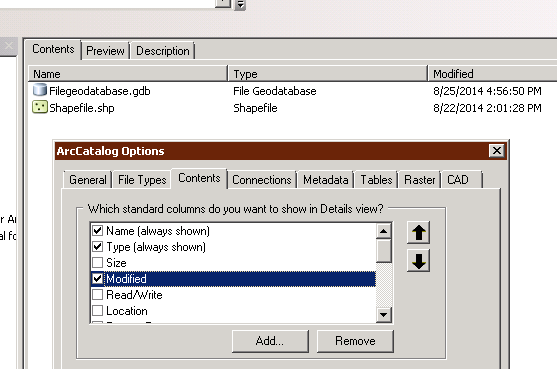This screenshot has height=369, width=557.
Task: Toggle the Type (always shown) checkbox
Action: pyautogui.click(x=97, y=247)
